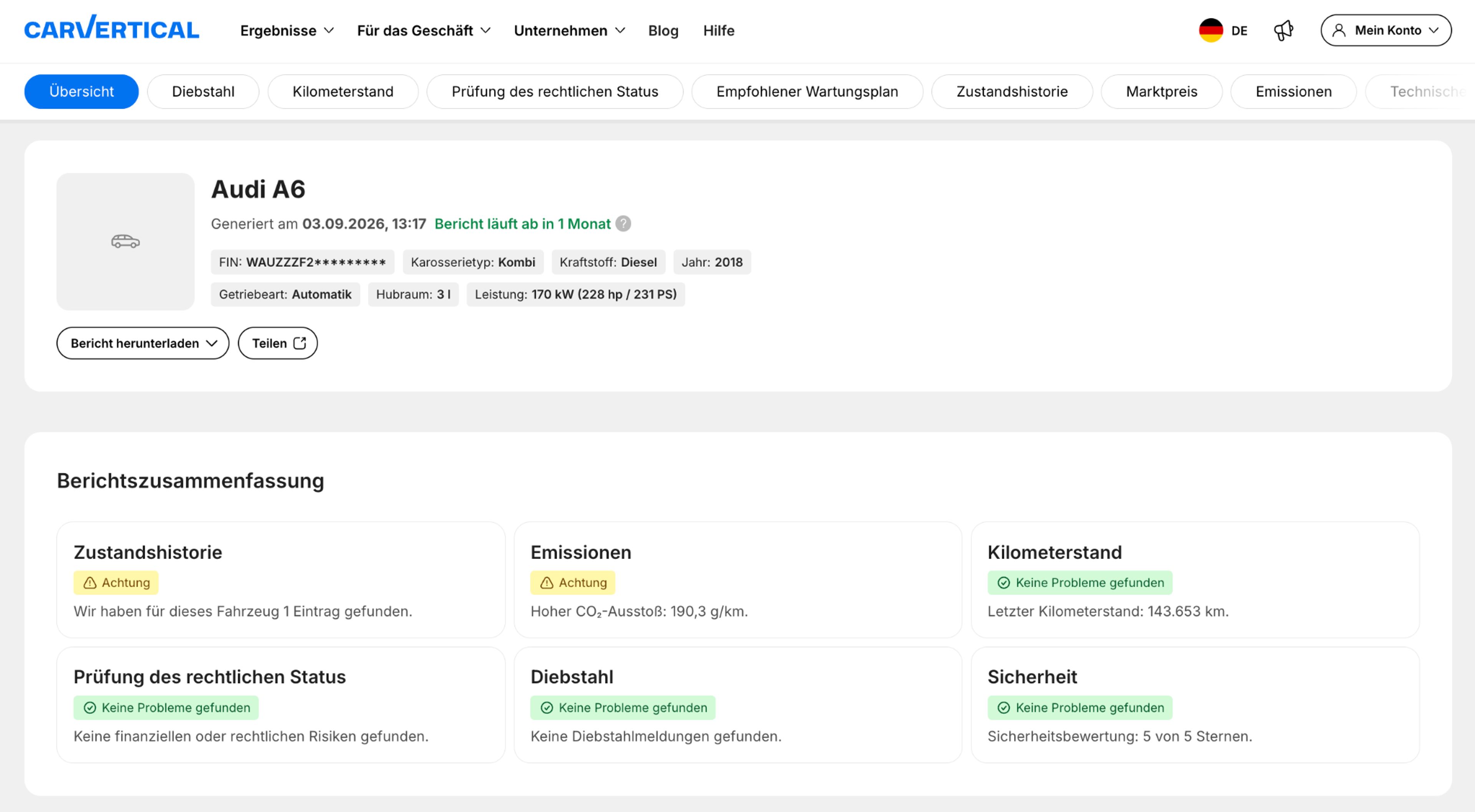Expand the Unternehmen menu

tap(569, 30)
